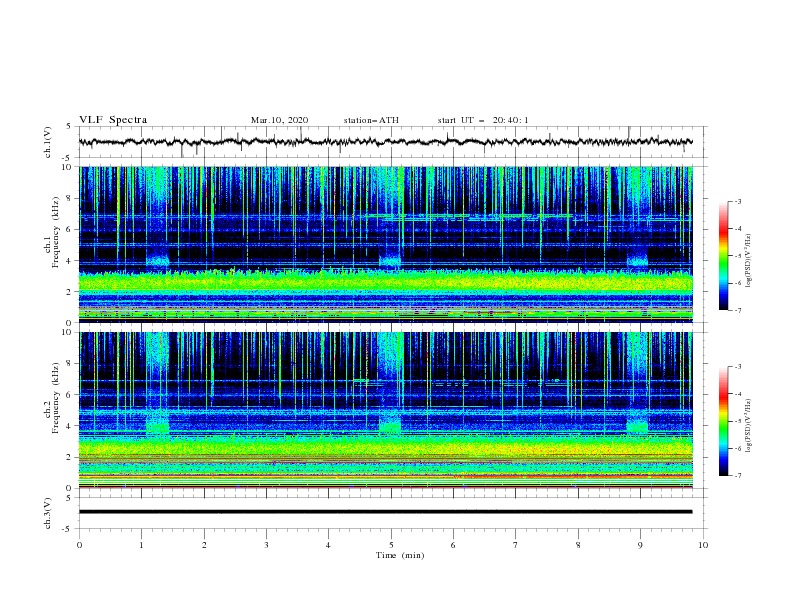Click the "4" kHz tick on ch.2 frequency axis
The image size is (792, 612).
click(x=70, y=426)
